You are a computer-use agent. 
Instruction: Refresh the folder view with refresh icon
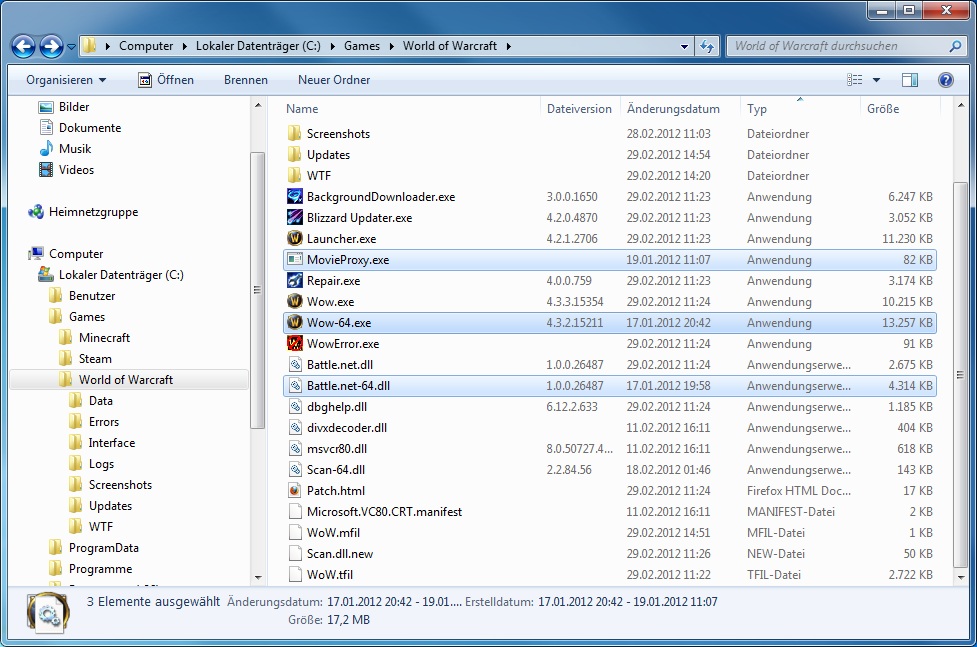click(x=707, y=46)
